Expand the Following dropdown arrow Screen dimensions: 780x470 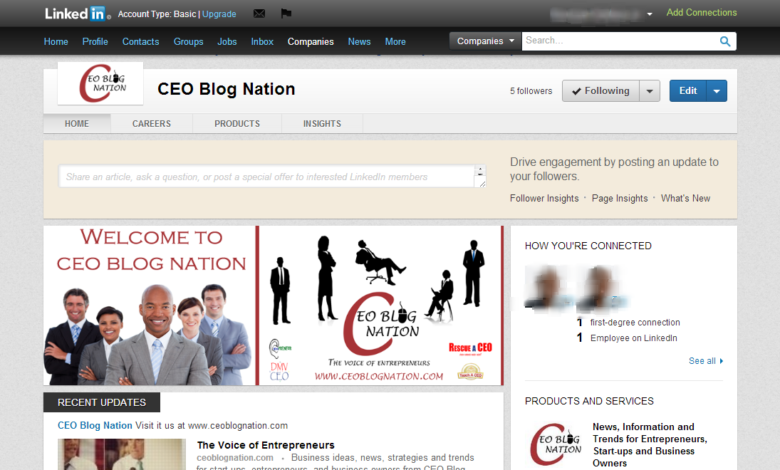click(x=649, y=91)
